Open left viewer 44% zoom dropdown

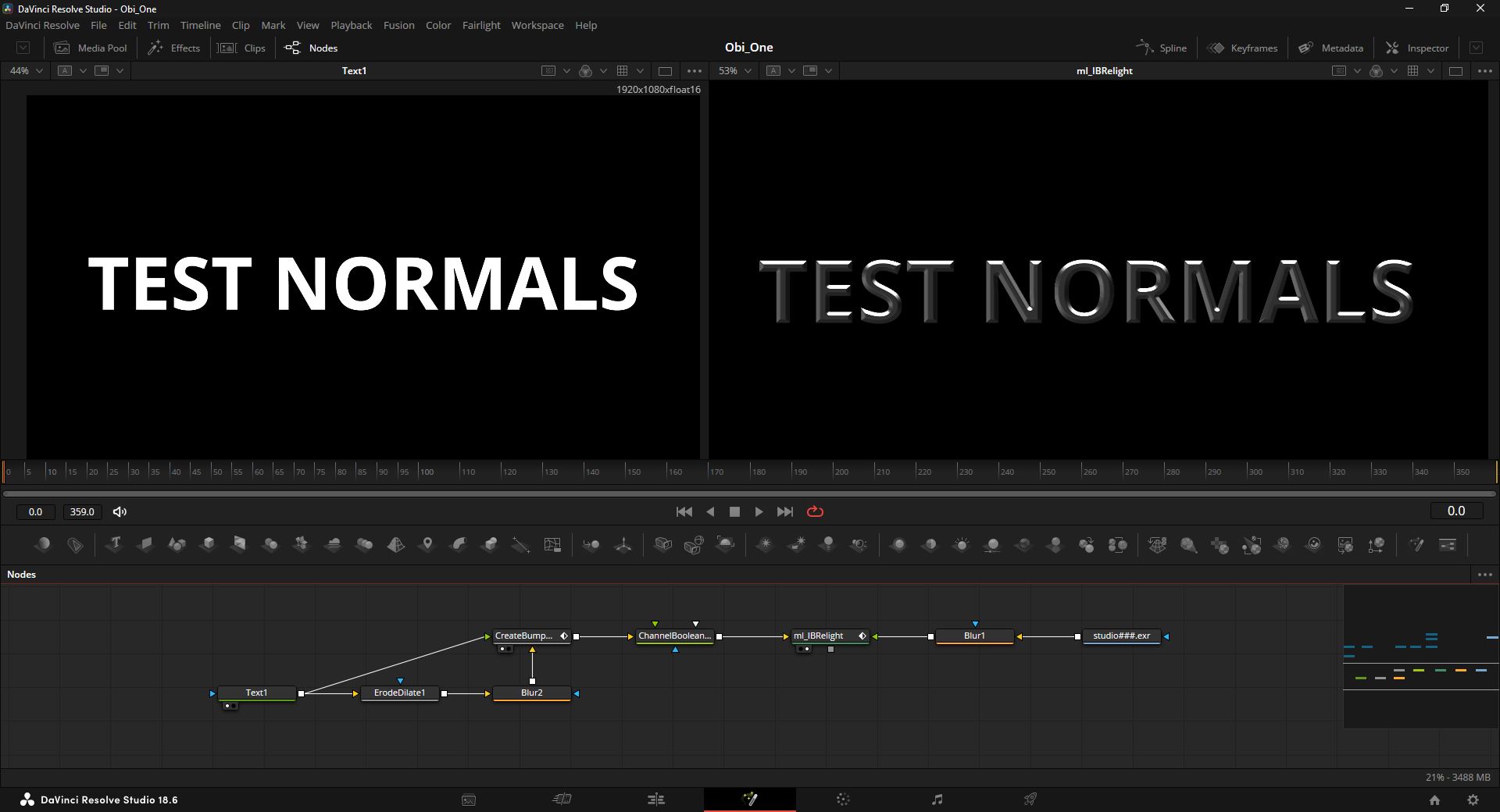tap(26, 70)
